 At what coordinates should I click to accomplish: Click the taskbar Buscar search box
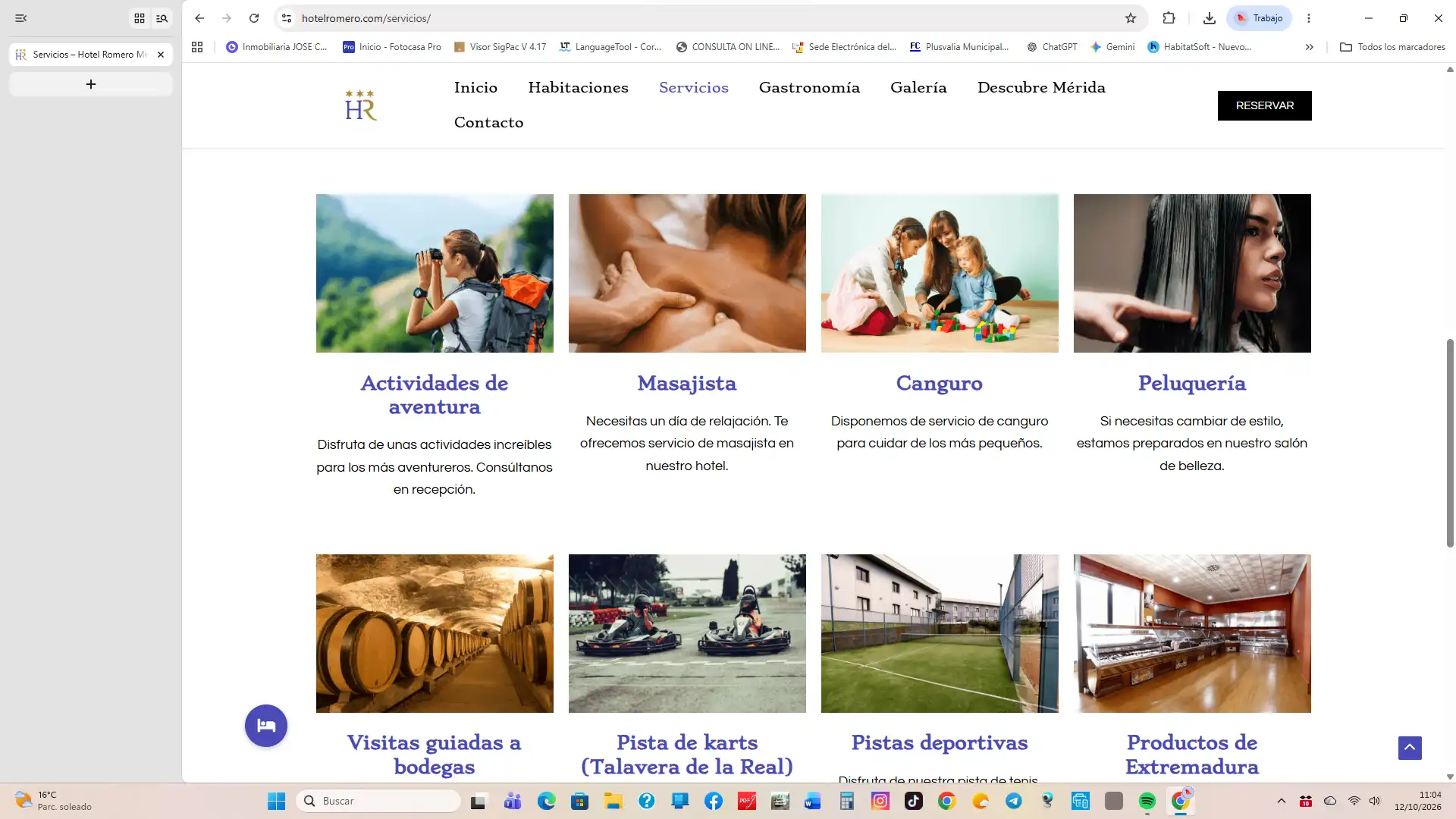point(379,801)
